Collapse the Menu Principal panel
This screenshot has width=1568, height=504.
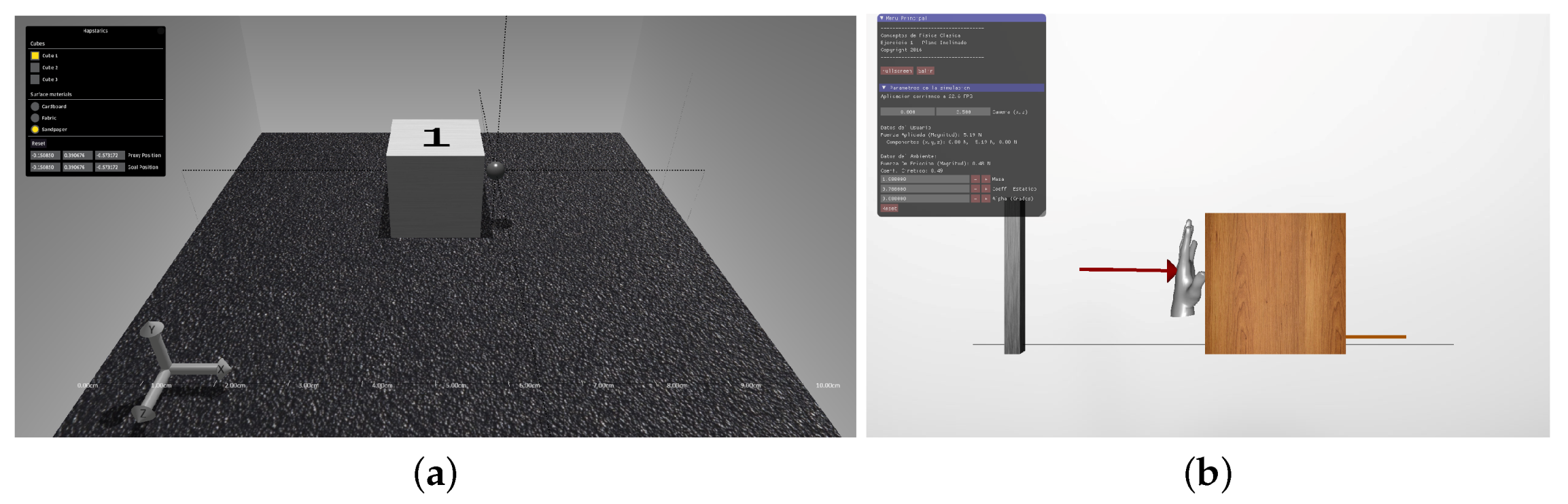pyautogui.click(x=882, y=18)
